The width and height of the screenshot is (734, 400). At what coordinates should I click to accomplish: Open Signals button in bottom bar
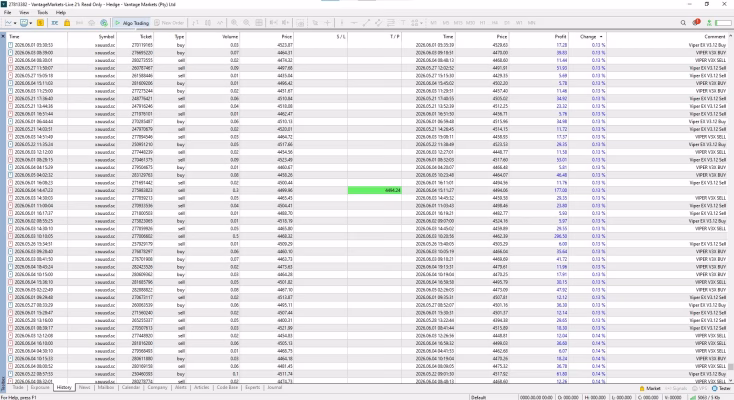click(675, 388)
